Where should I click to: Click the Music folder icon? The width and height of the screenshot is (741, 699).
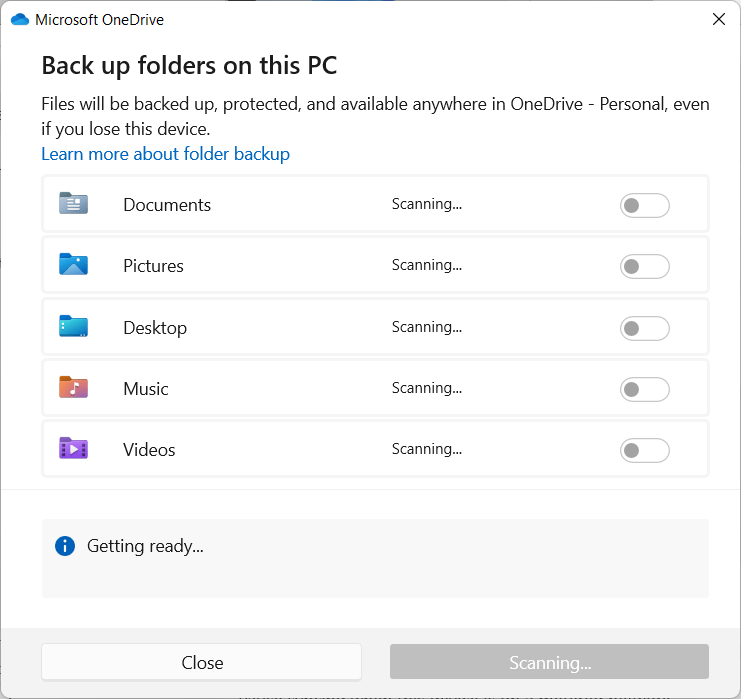pos(73,388)
